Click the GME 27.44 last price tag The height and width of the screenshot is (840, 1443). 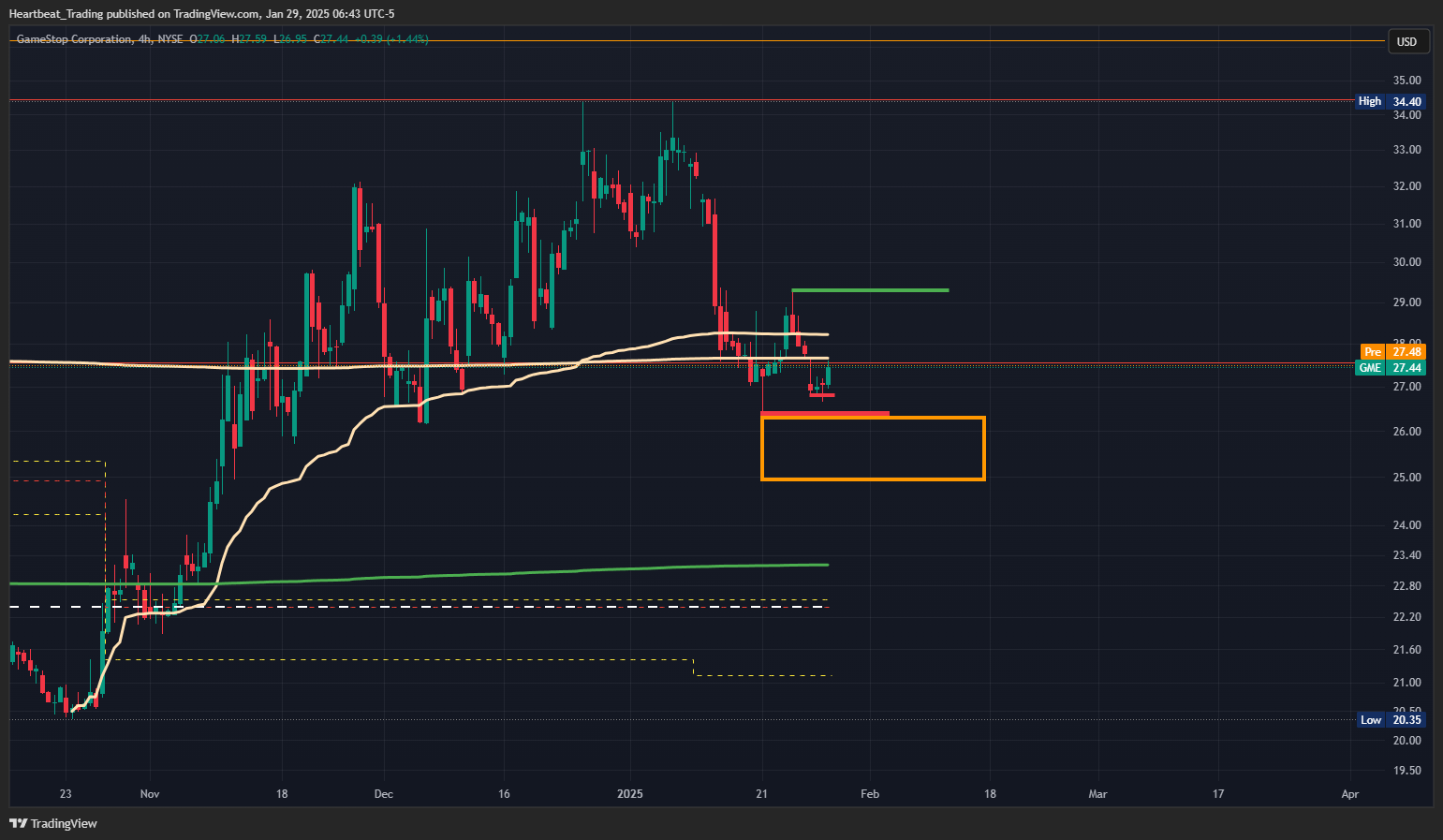(1391, 368)
